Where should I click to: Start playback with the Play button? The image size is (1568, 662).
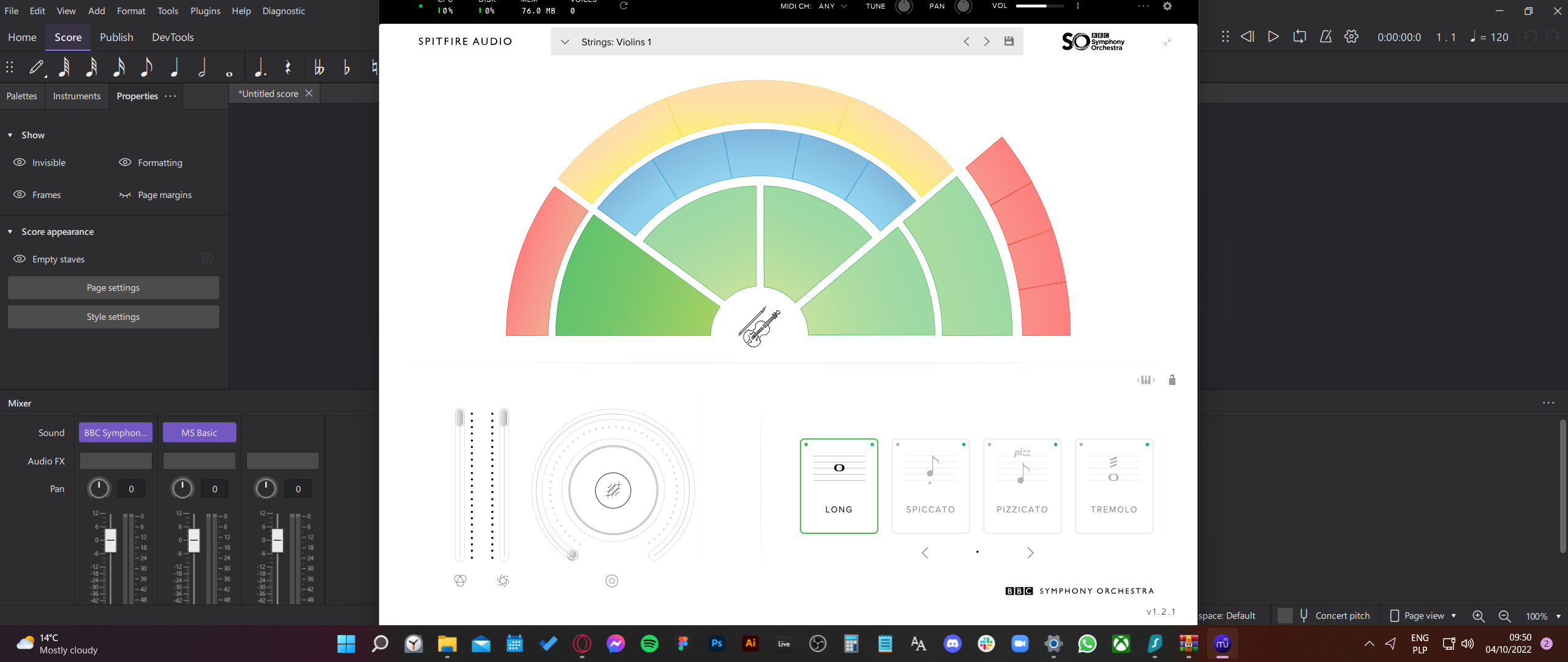click(x=1273, y=37)
